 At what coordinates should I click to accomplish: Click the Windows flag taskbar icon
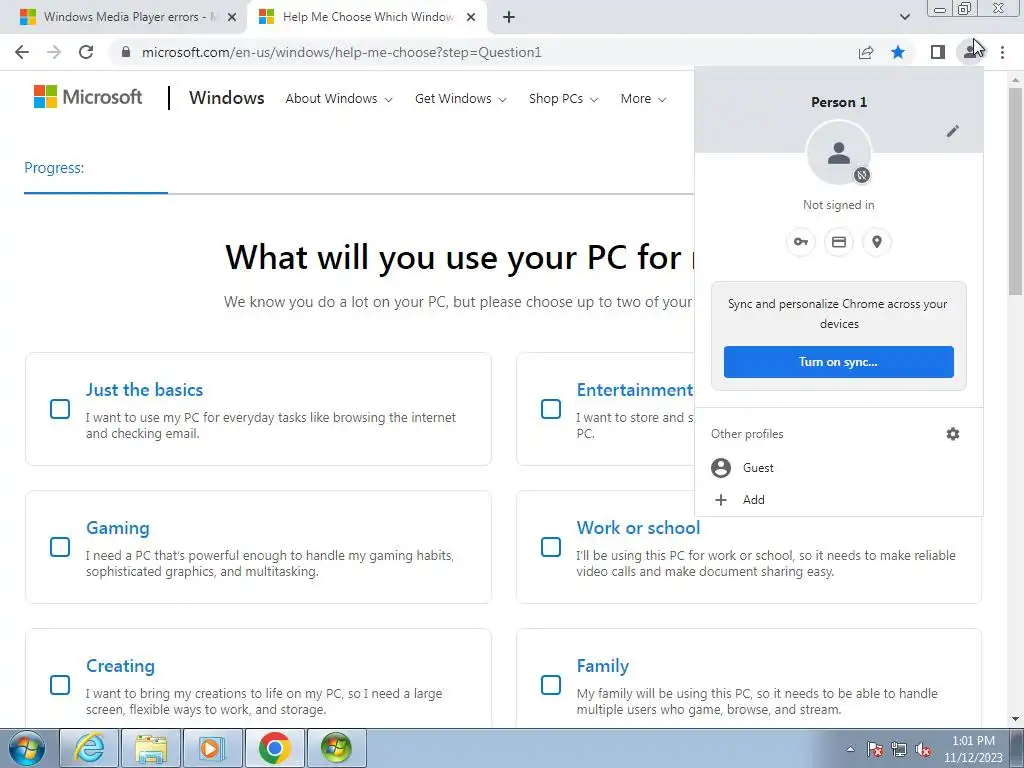[x=337, y=748]
